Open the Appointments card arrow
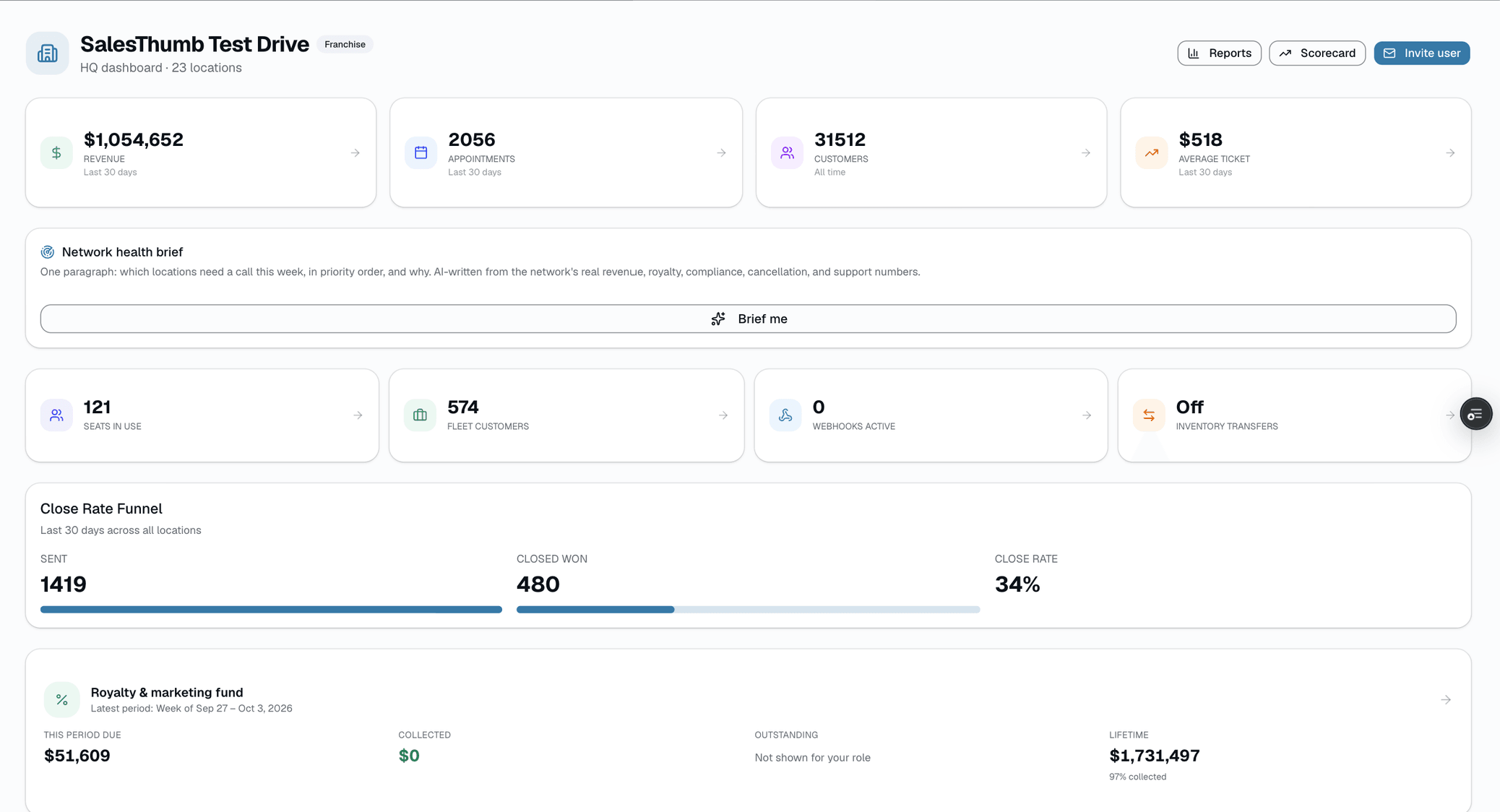 pos(721,153)
